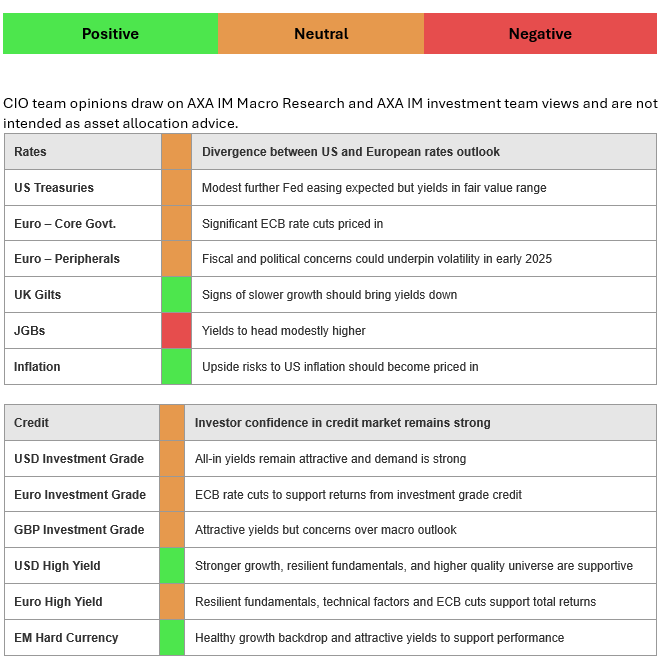Click the Euro – Peripherals row label

[x=67, y=259]
